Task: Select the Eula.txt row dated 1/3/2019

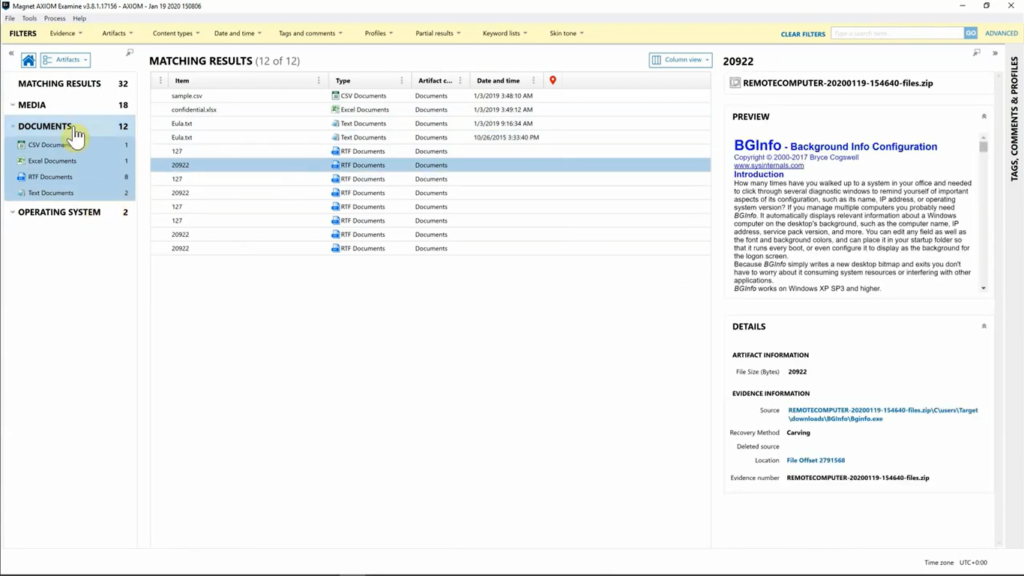Action: [x=430, y=123]
